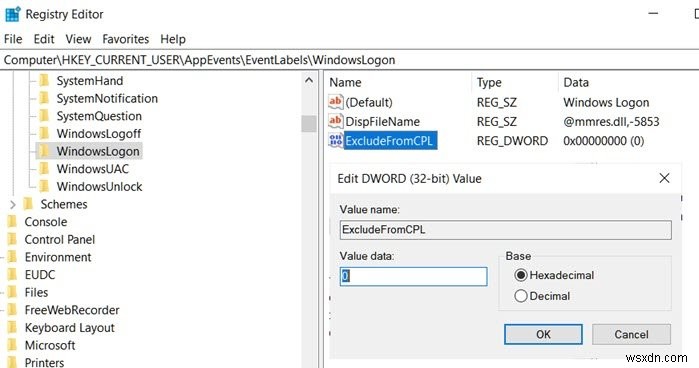Select the DispFileName value name
Image resolution: width=699 pixels, height=368 pixels.
coord(382,122)
